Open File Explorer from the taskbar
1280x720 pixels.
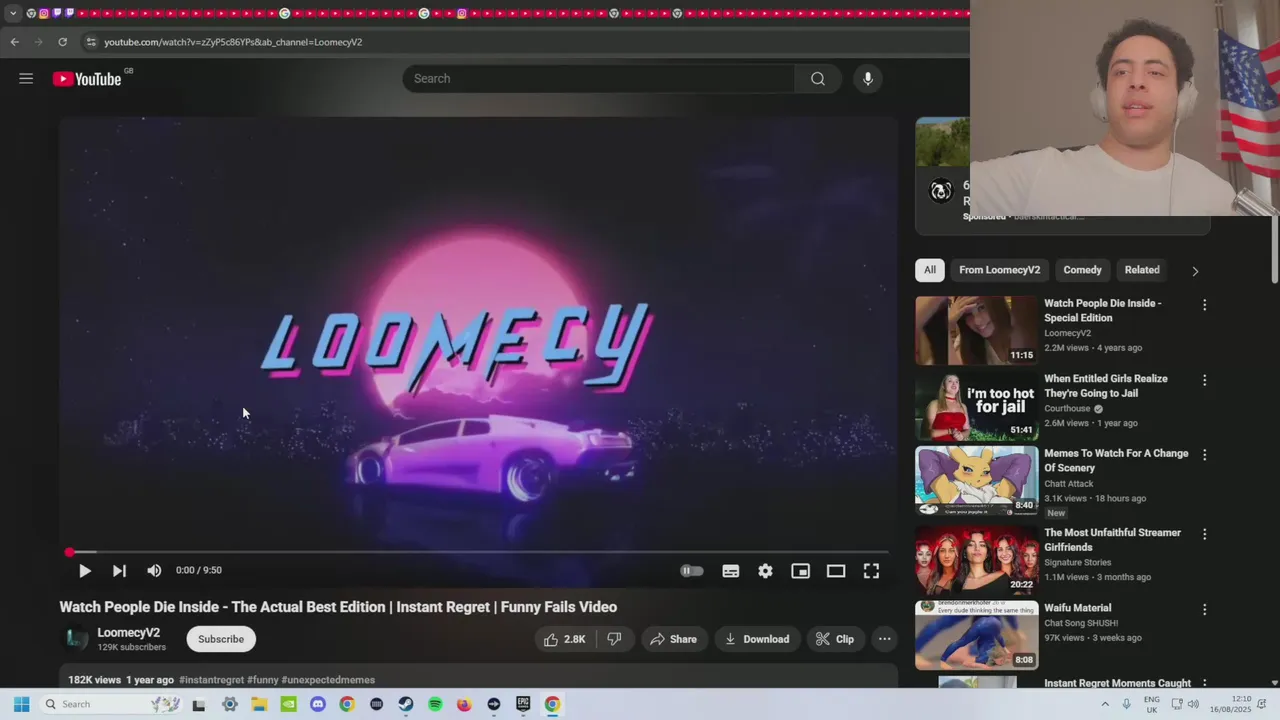coord(259,704)
